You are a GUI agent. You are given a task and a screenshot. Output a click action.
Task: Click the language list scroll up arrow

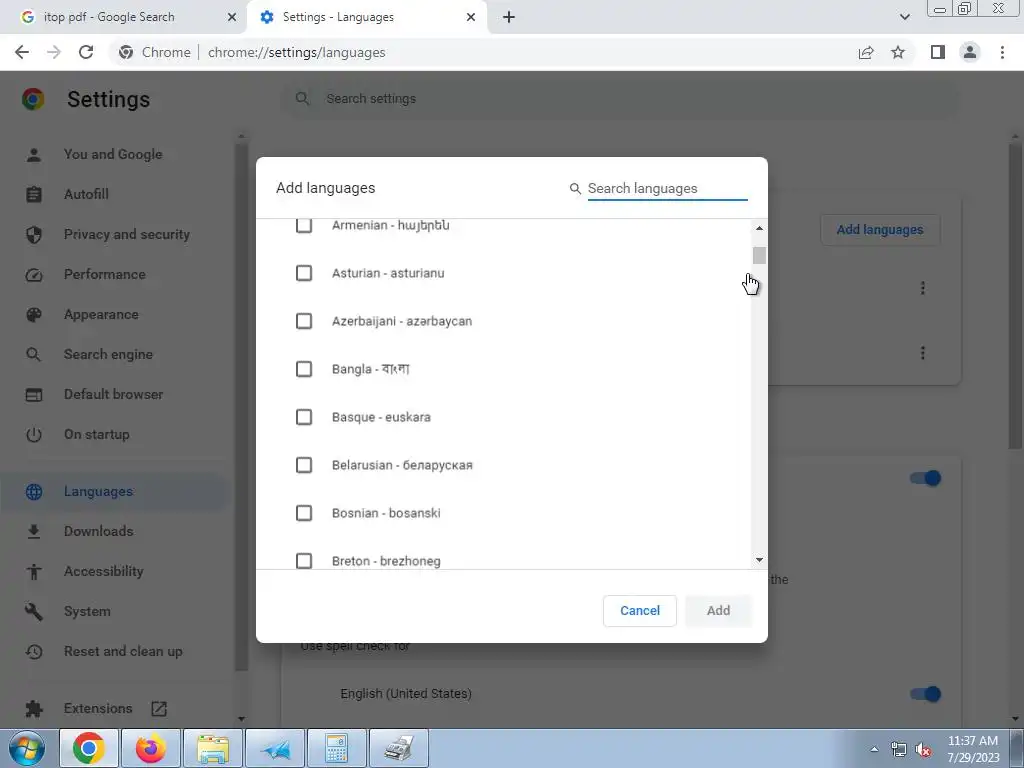tap(759, 228)
